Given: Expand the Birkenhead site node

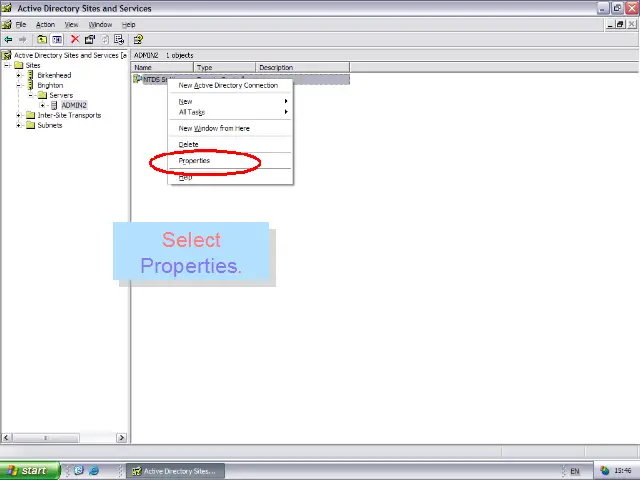Looking at the screenshot, I should click(18, 75).
